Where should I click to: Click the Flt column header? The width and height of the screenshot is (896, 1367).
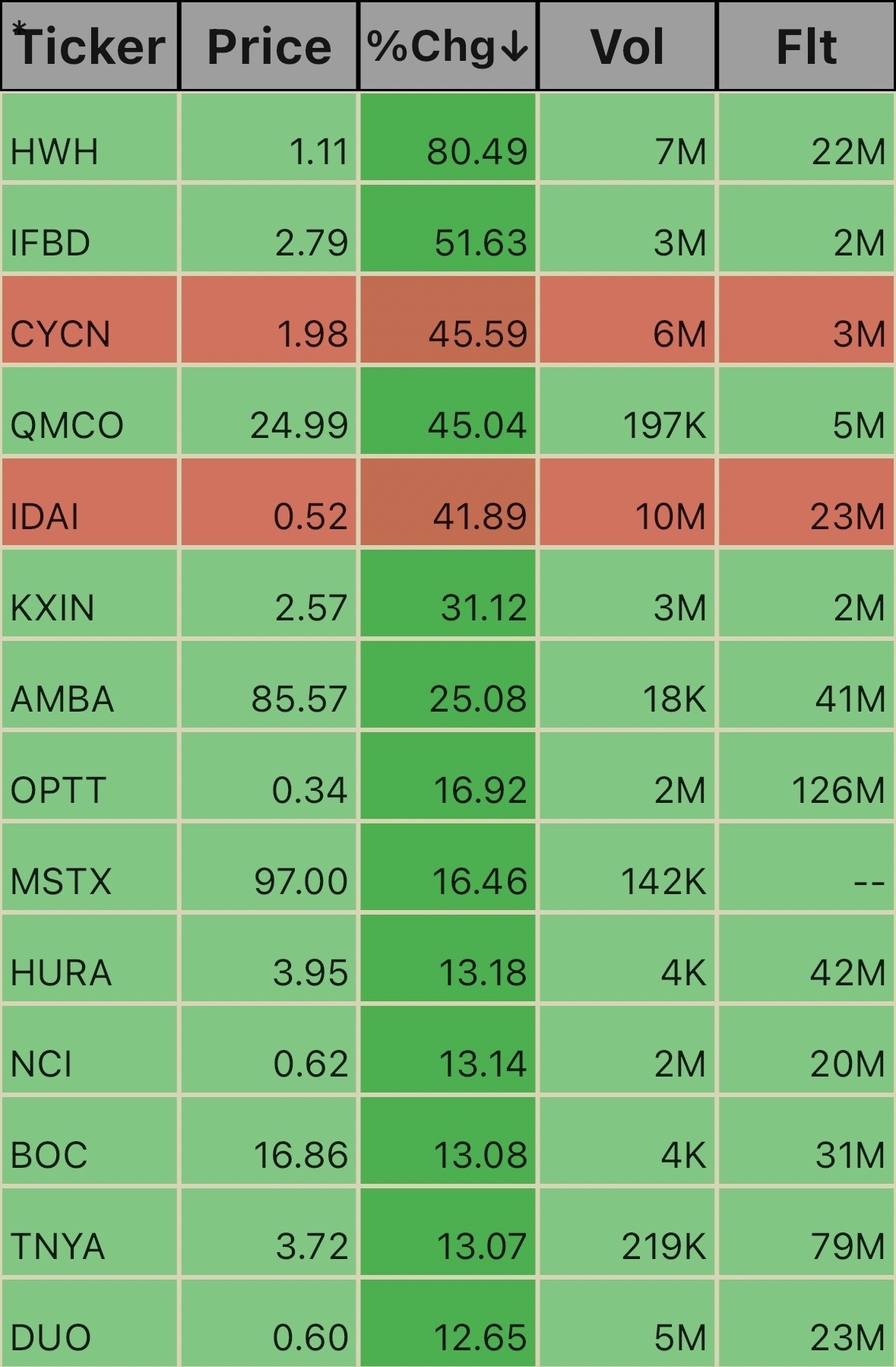806,46
